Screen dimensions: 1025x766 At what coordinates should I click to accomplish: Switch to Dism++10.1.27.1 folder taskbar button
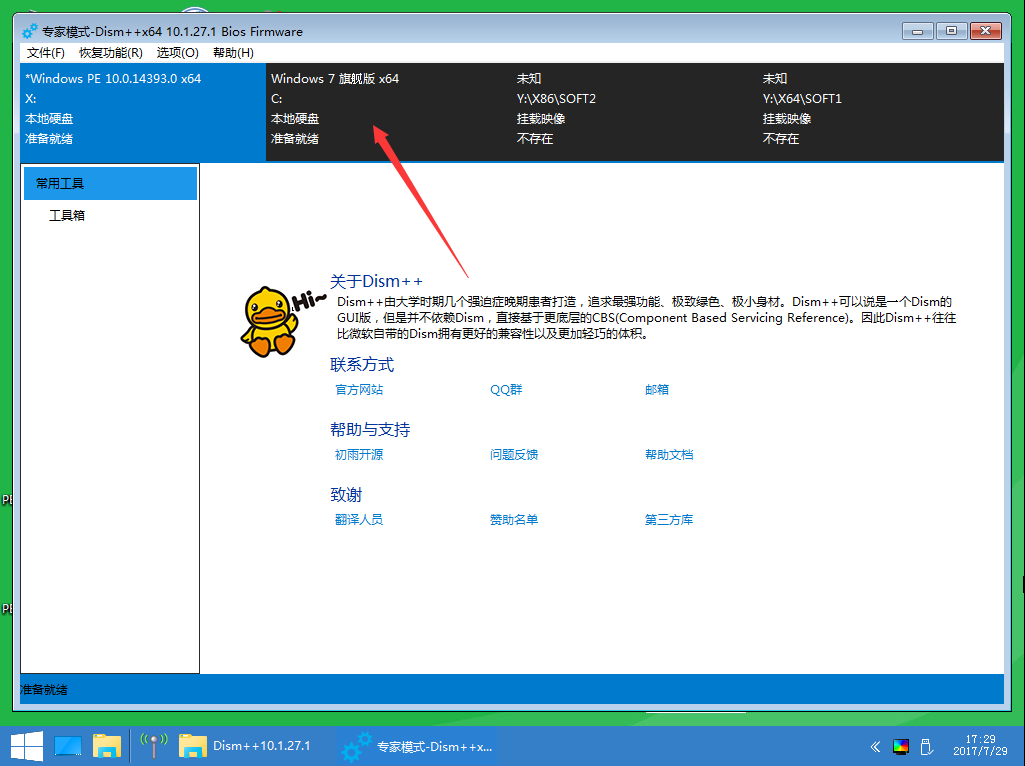click(x=245, y=746)
